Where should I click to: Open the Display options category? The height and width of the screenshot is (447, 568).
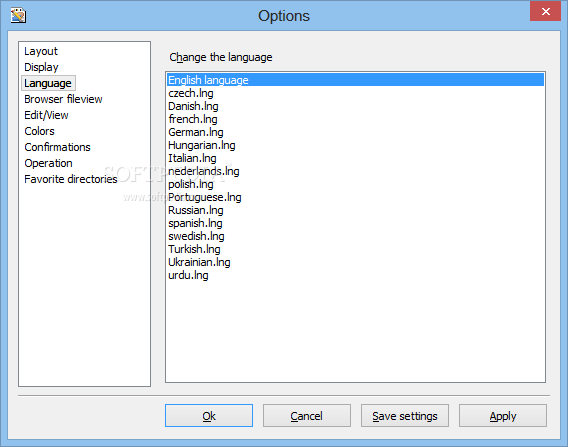[41, 67]
